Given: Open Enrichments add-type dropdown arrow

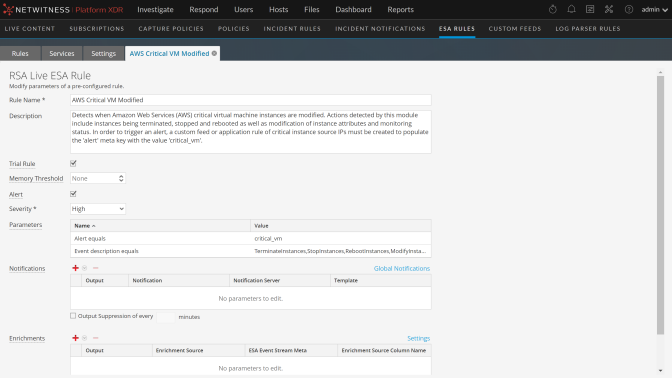Looking at the screenshot, I should [85, 338].
